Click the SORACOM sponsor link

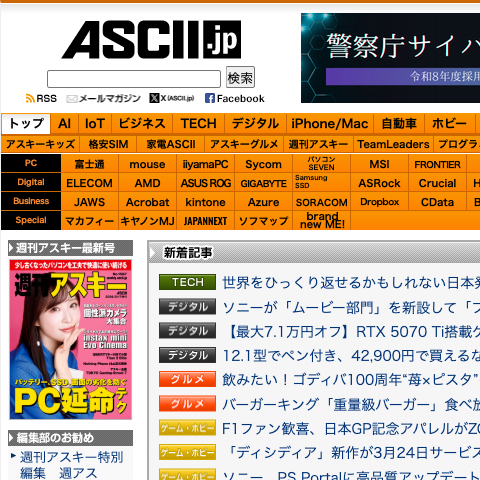click(321, 202)
